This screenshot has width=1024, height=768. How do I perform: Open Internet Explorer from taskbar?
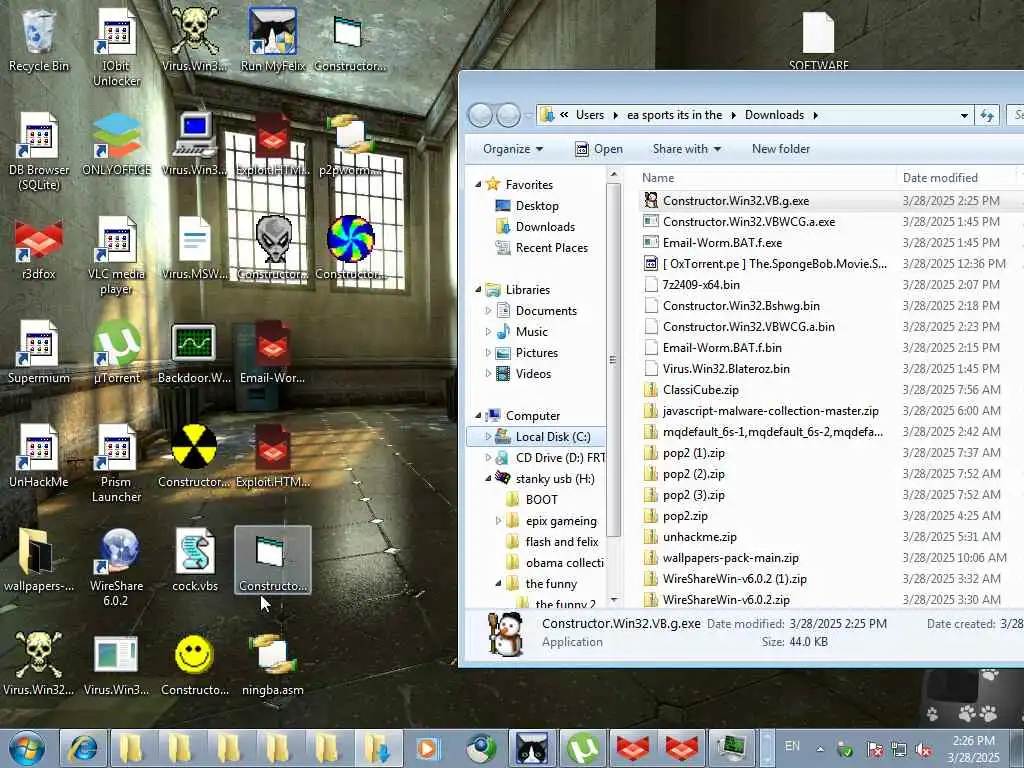pos(83,748)
